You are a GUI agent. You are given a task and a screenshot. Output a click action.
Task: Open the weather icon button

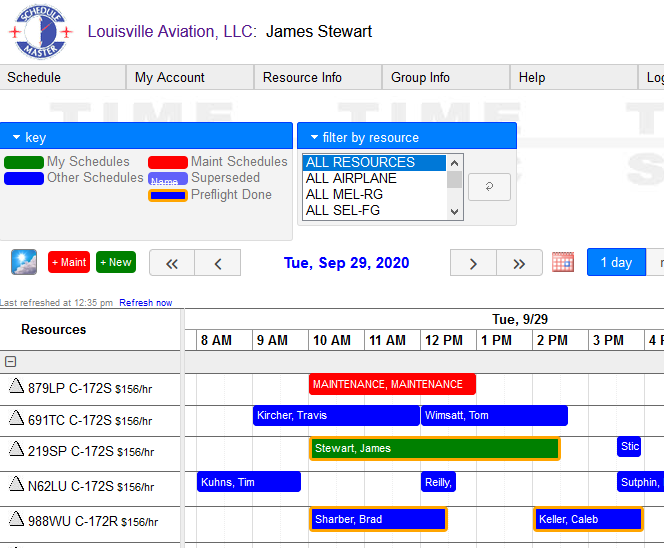(x=24, y=262)
